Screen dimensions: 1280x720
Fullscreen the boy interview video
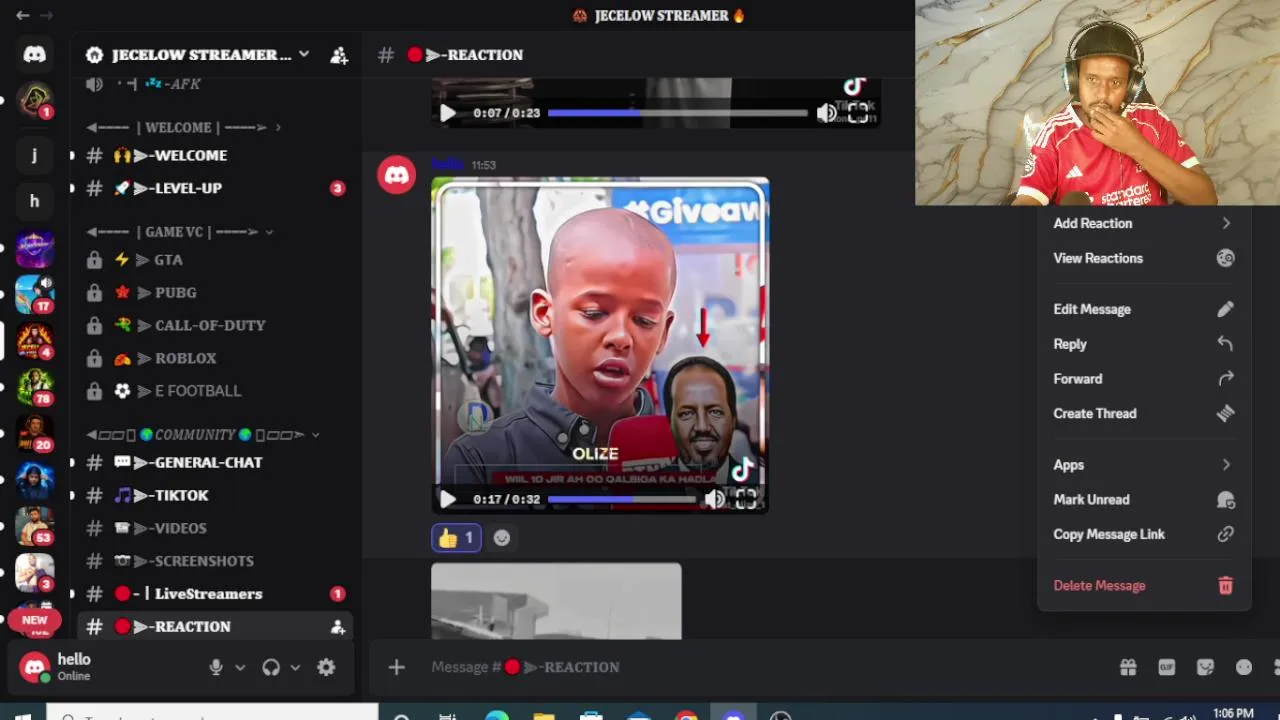point(747,499)
